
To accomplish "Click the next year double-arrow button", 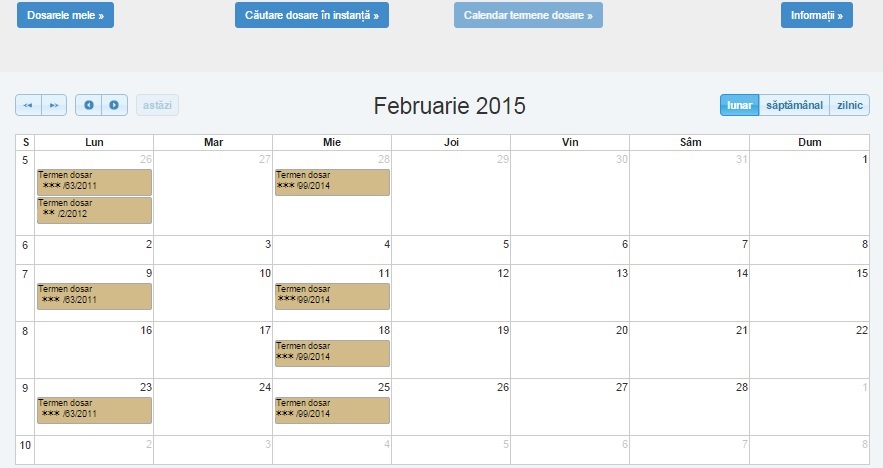I will (54, 105).
